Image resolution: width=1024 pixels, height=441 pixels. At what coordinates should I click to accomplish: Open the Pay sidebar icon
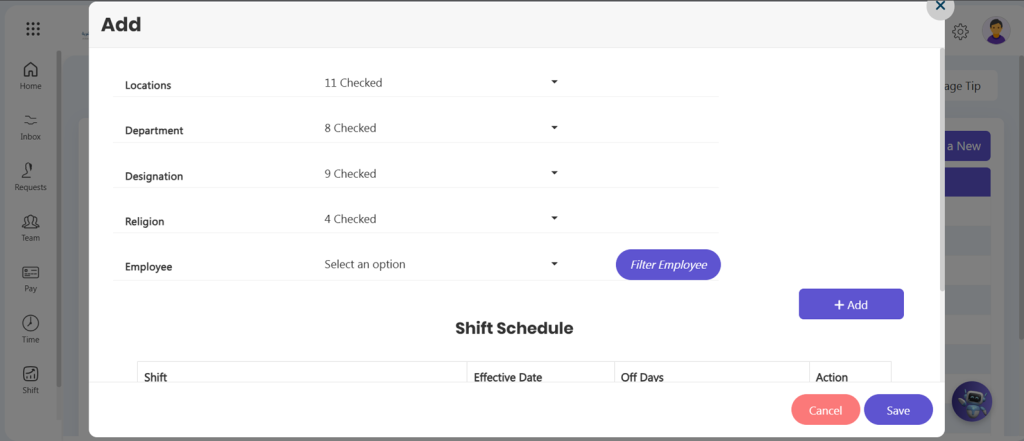[31, 279]
